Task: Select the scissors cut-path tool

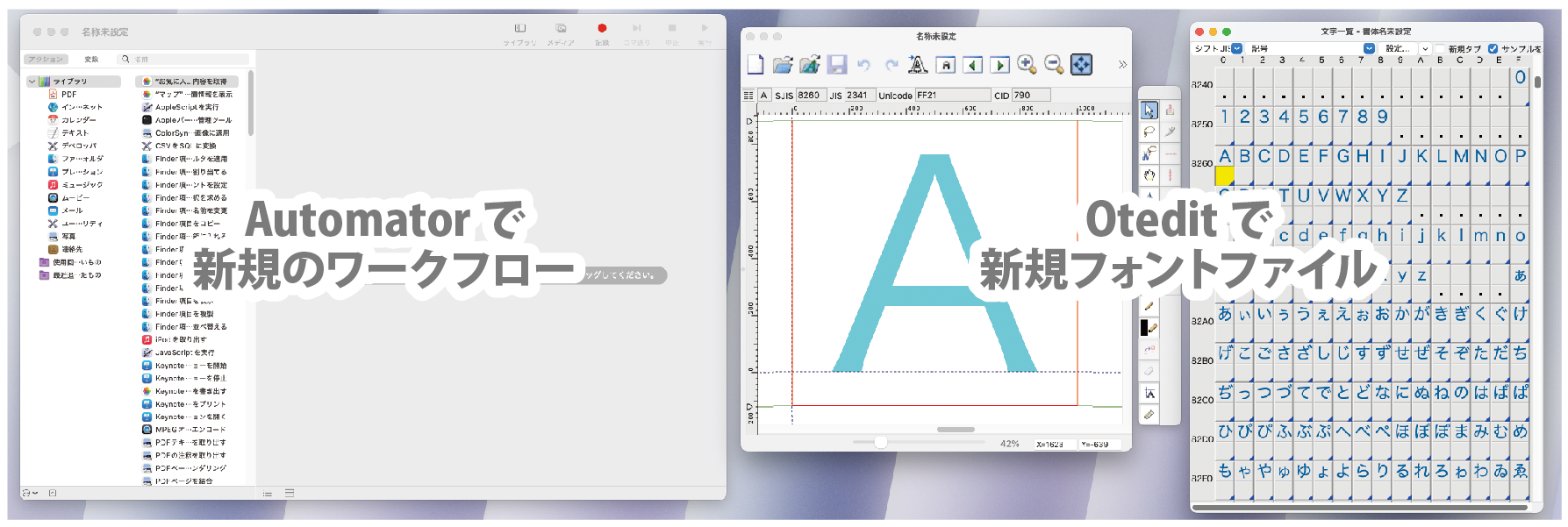Action: point(1149,153)
